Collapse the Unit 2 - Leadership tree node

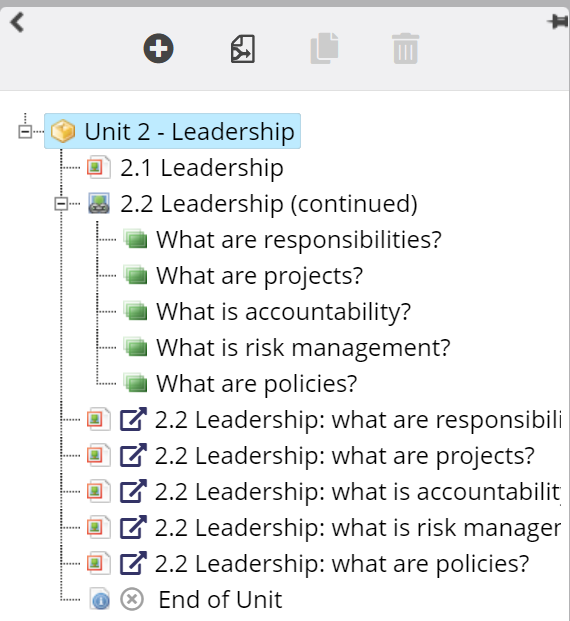pyautogui.click(x=25, y=131)
